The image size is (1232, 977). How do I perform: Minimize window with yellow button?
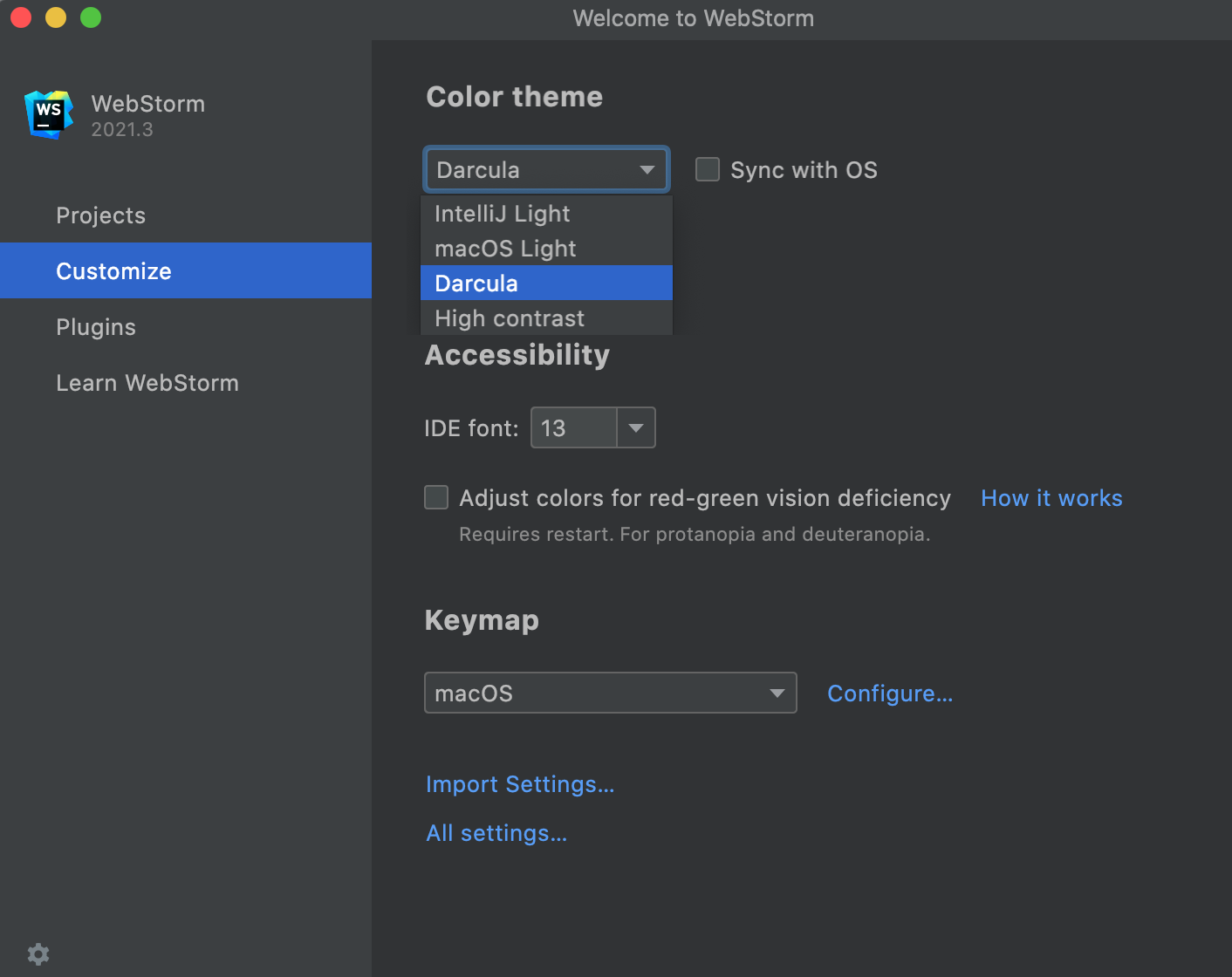pyautogui.click(x=56, y=17)
